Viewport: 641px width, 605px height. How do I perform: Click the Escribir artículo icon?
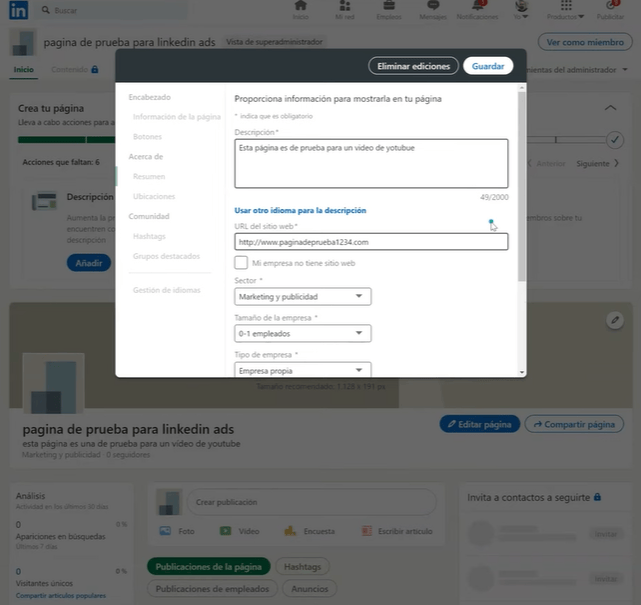pos(367,531)
